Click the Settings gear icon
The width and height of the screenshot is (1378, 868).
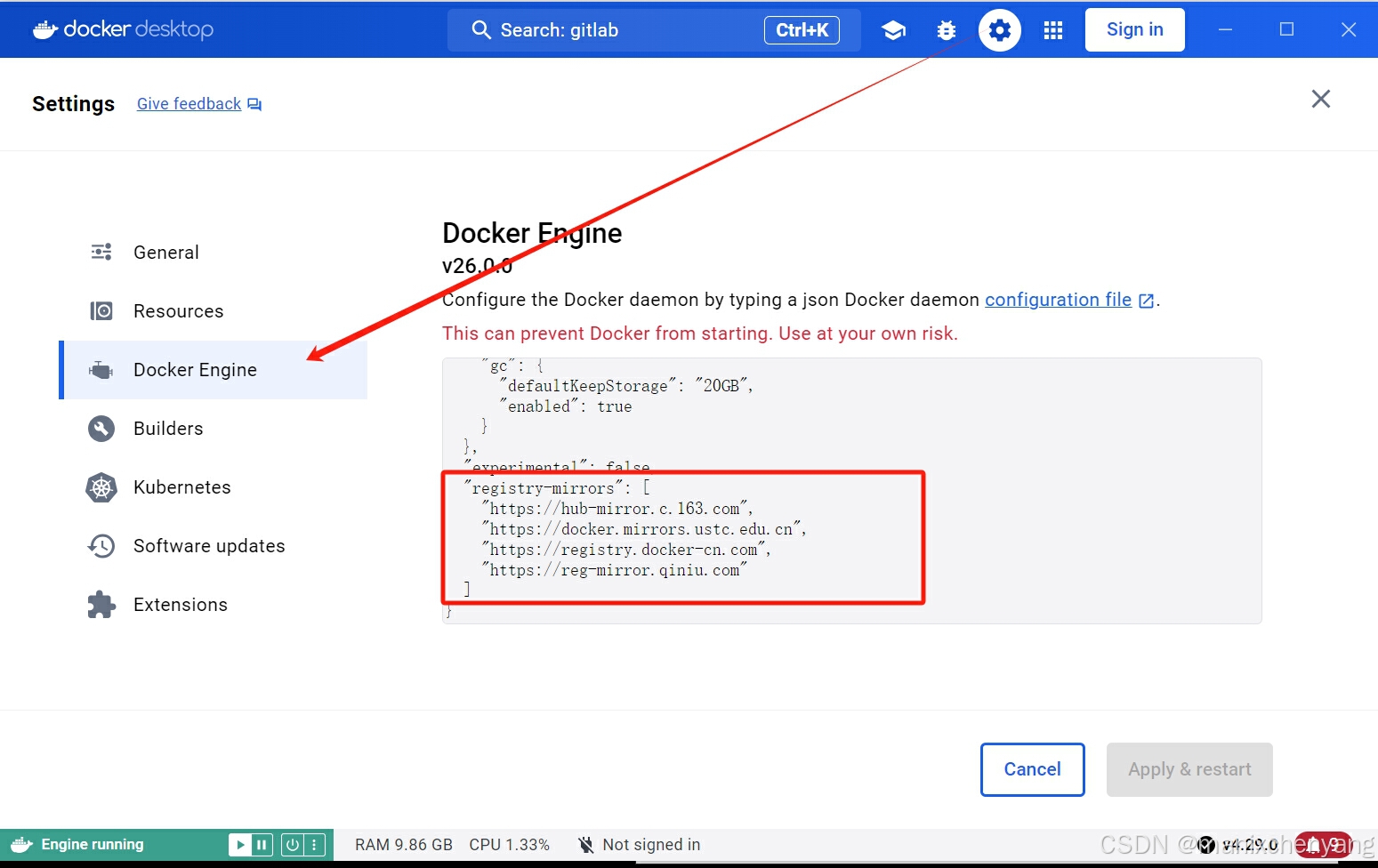pos(1000,30)
